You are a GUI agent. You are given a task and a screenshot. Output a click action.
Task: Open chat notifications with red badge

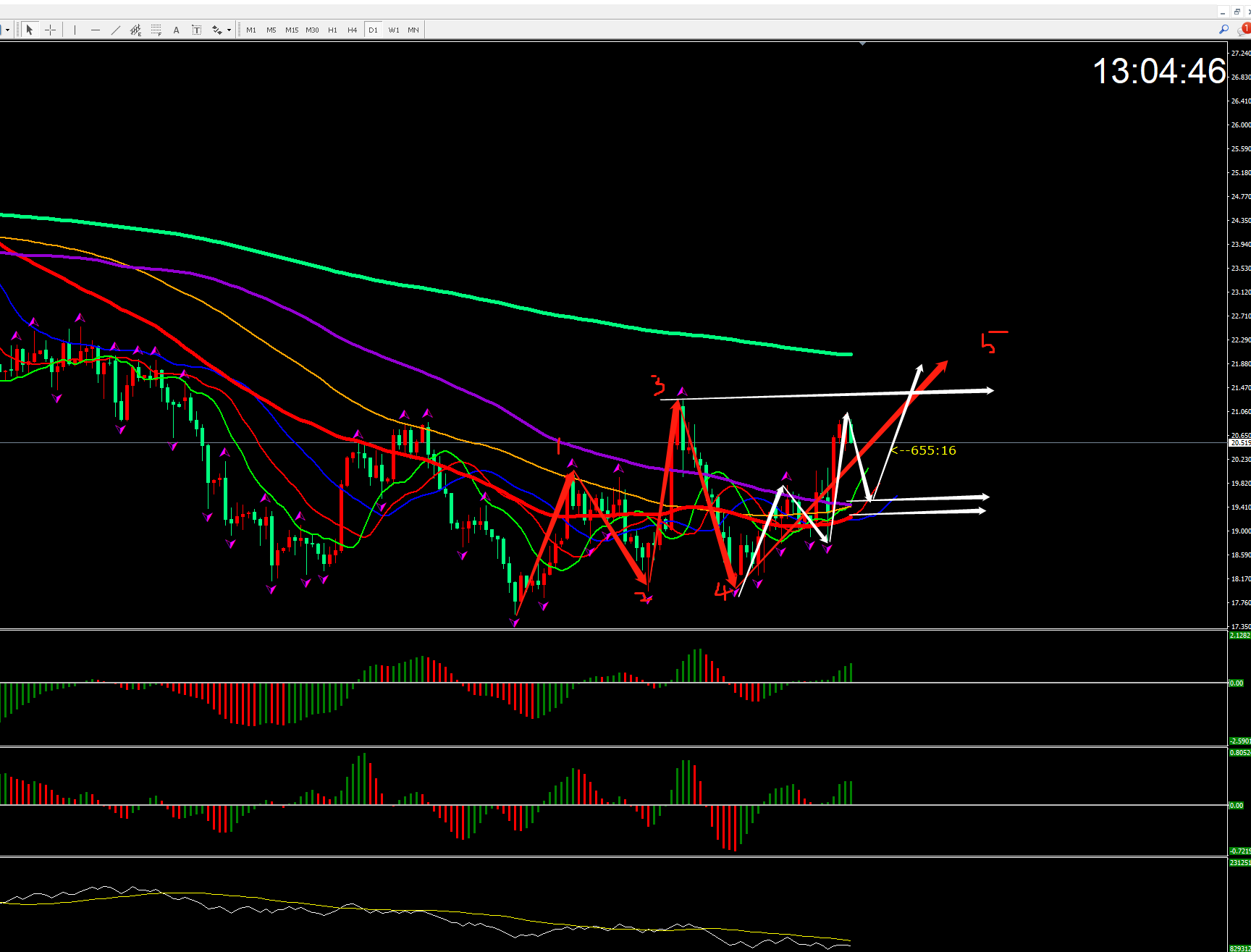[1244, 30]
